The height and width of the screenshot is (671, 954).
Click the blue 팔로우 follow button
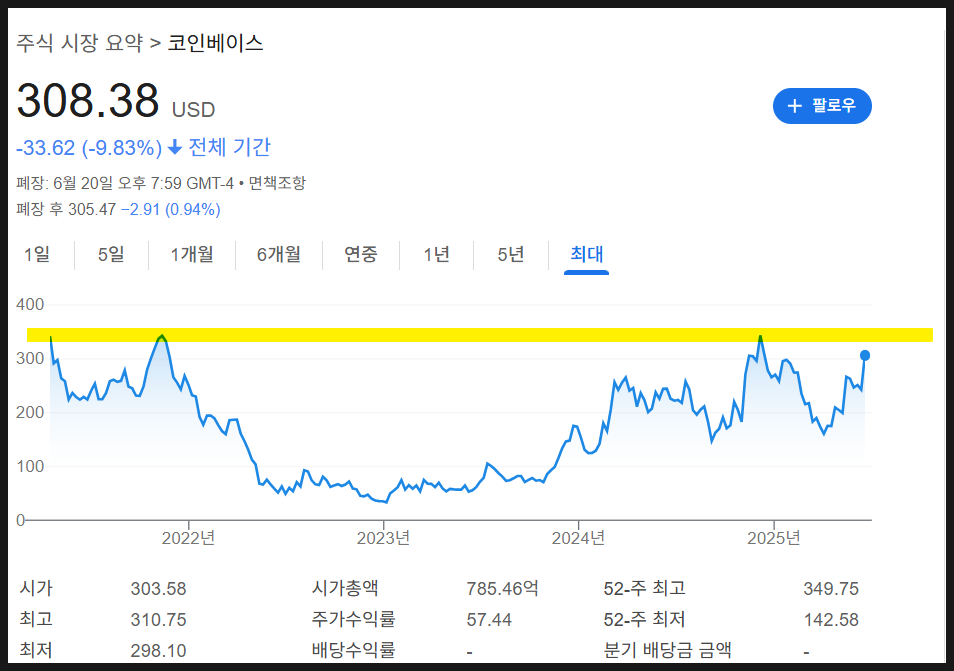[822, 106]
